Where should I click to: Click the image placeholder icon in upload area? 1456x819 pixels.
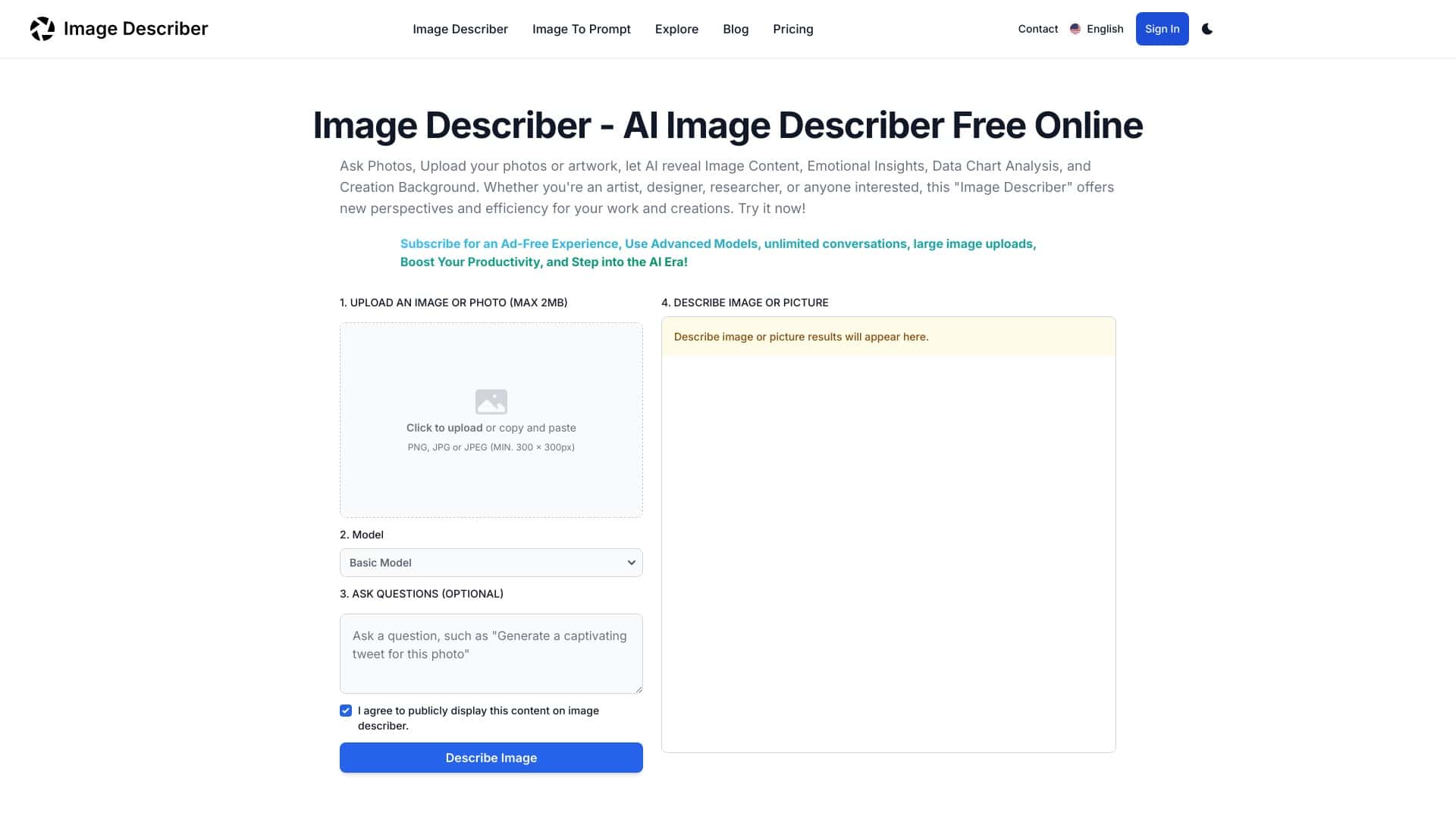(491, 401)
